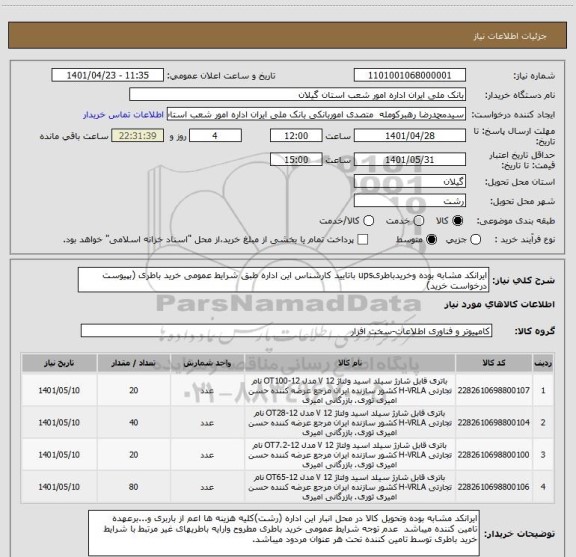This screenshot has width=576, height=557.
Task: Click the general need description text box
Action: click(x=283, y=280)
